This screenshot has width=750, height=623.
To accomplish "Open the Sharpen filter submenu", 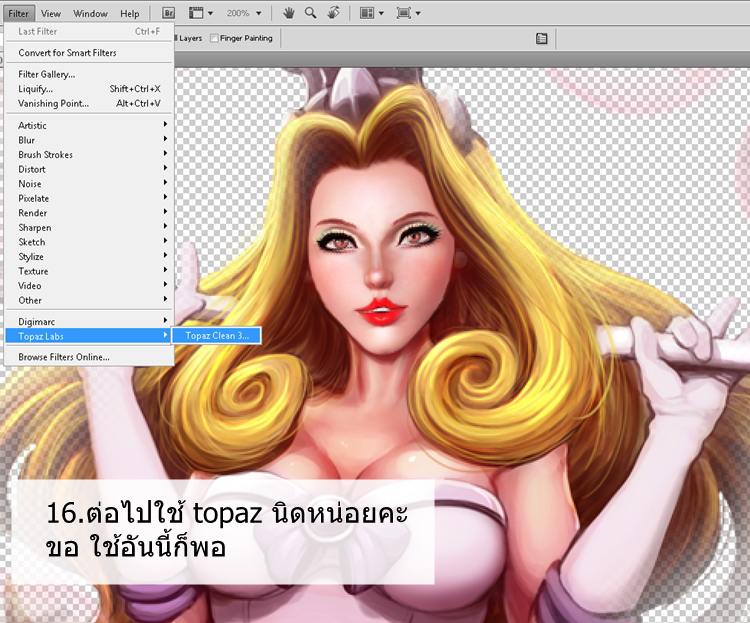I will pyautogui.click(x=89, y=228).
